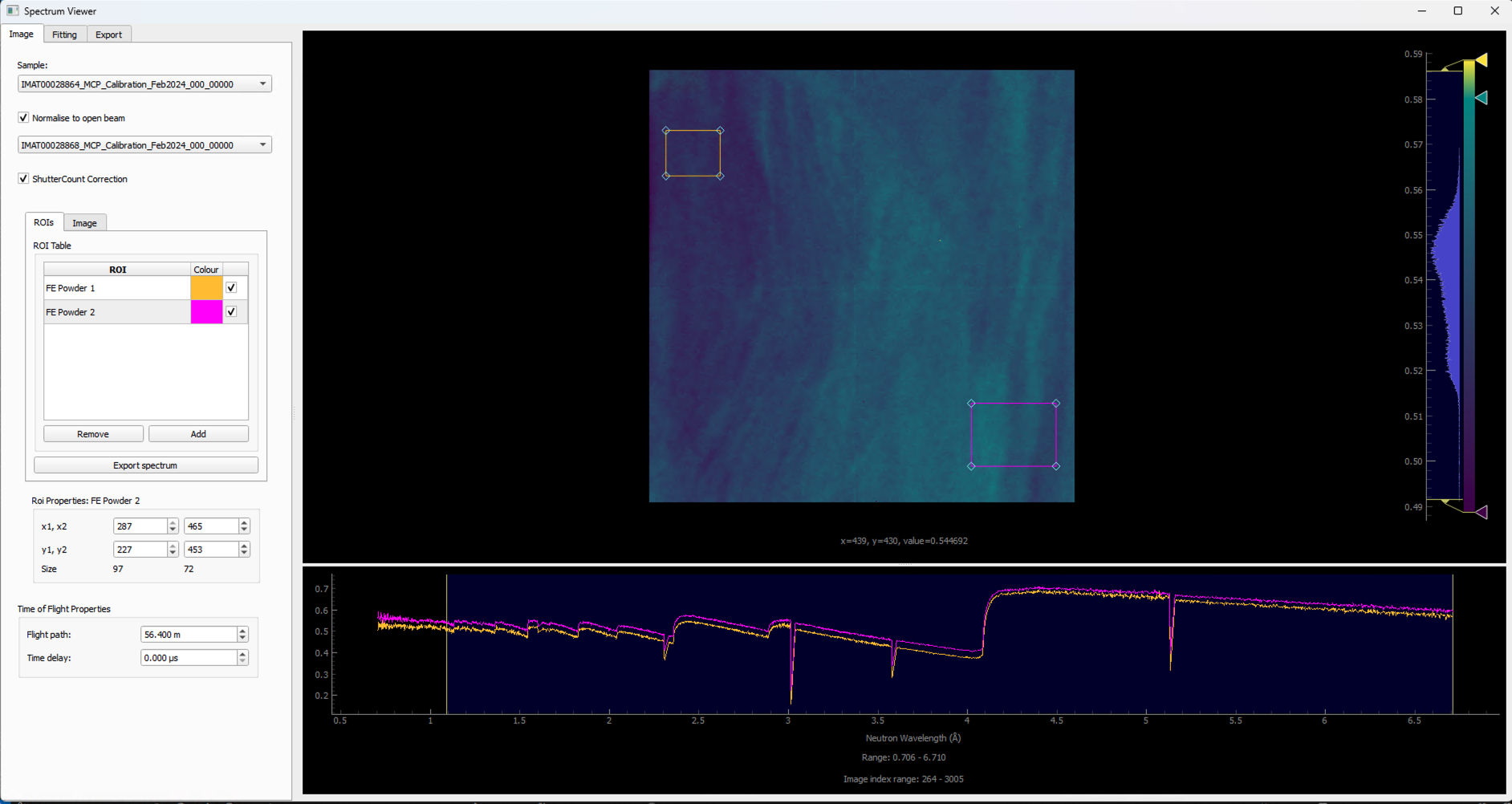Click the Add ROI button
1512x804 pixels.
click(198, 434)
